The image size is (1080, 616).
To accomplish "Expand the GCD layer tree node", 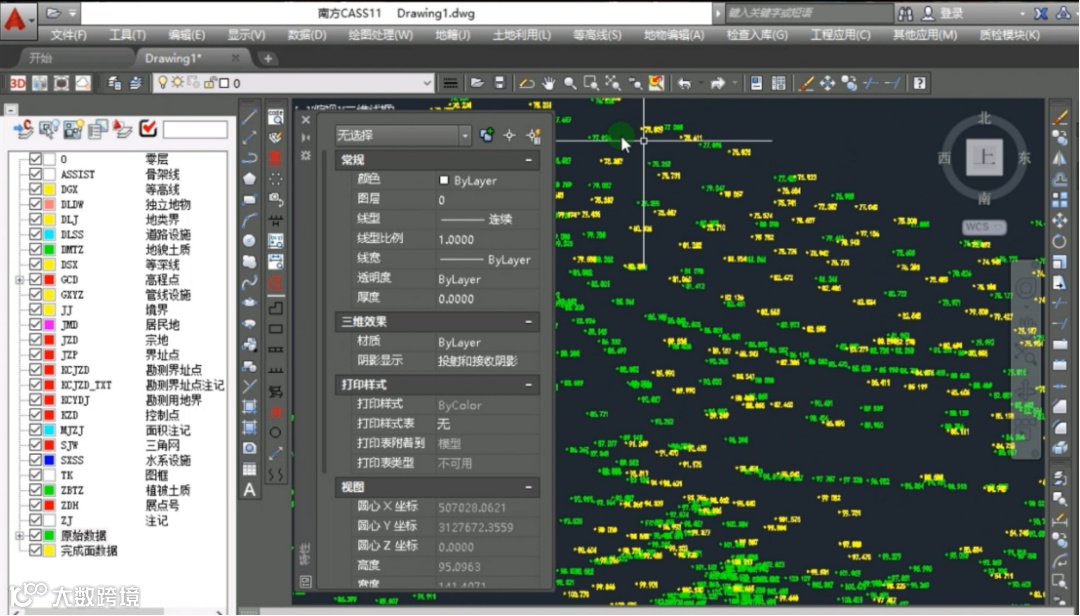I will pyautogui.click(x=20, y=280).
